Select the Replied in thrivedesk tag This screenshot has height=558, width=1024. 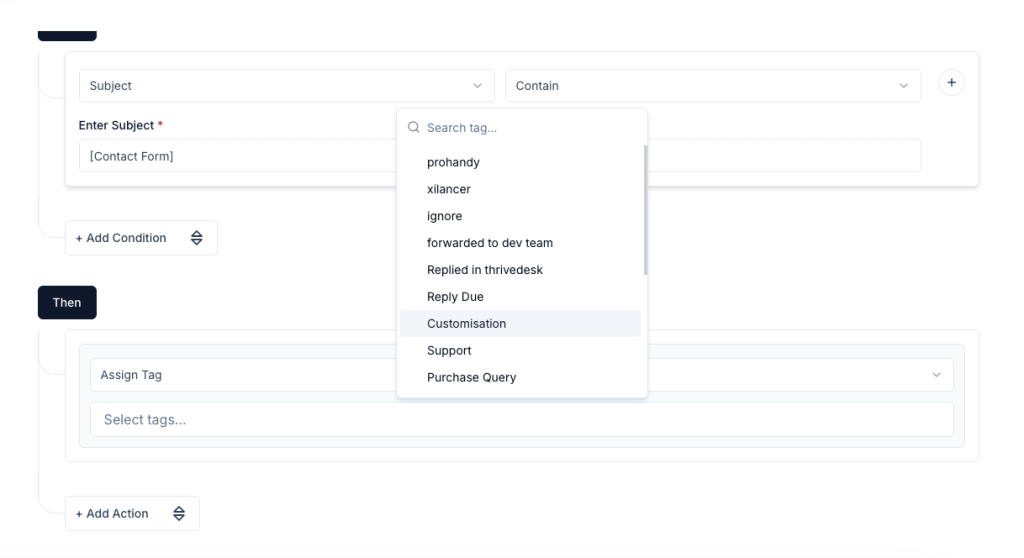pos(485,270)
